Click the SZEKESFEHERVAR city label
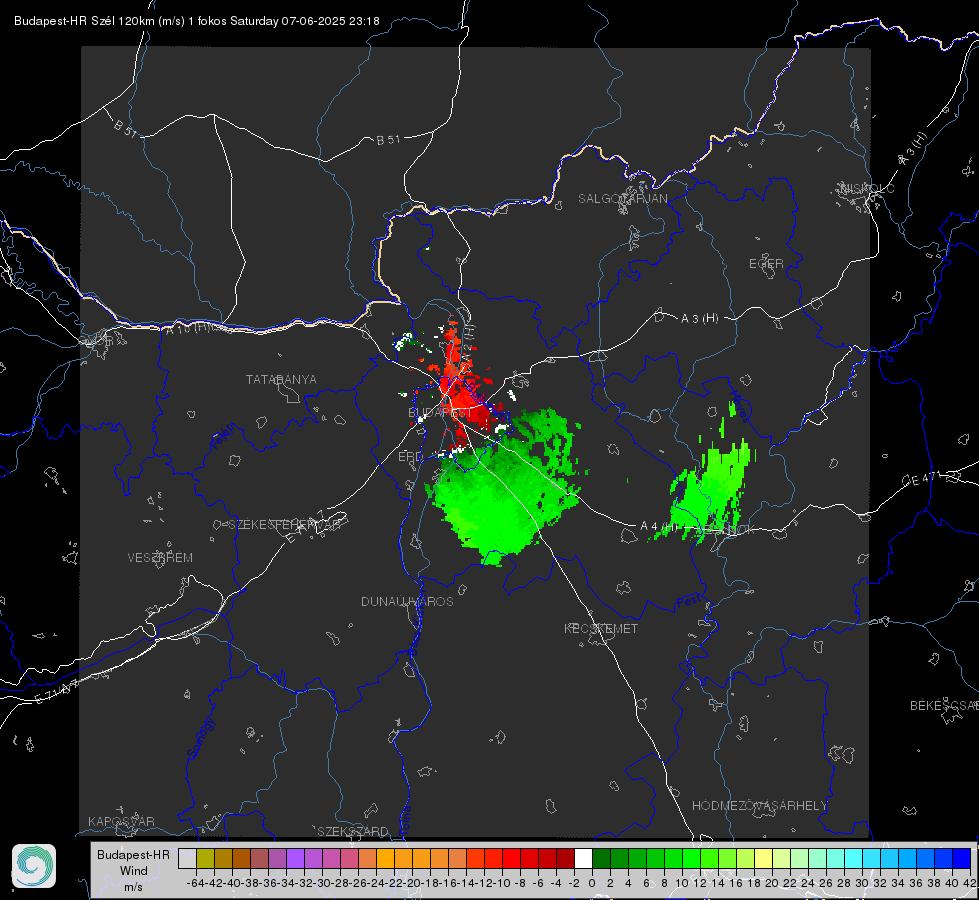 click(x=285, y=524)
